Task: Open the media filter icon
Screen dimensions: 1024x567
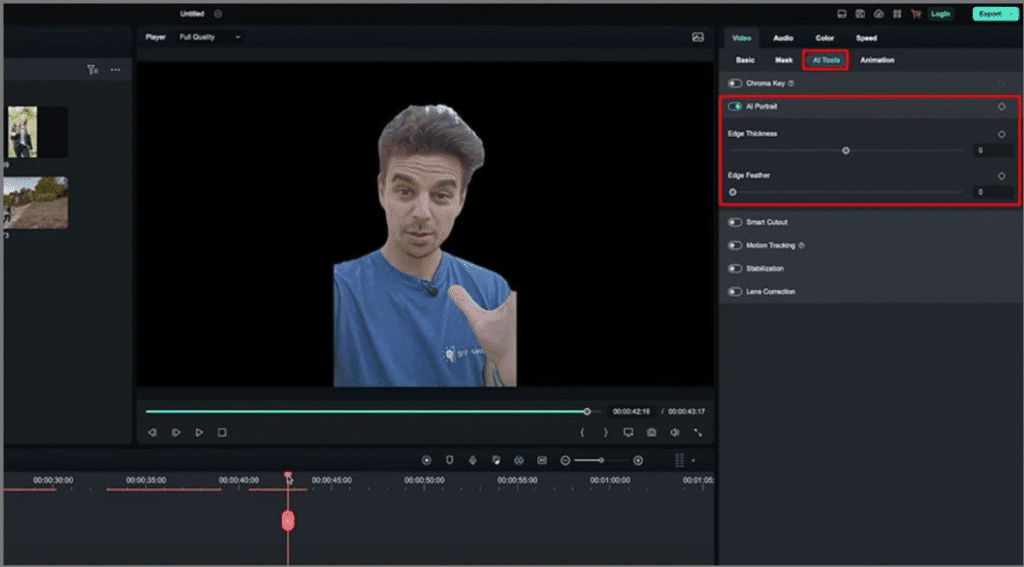Action: pos(93,70)
